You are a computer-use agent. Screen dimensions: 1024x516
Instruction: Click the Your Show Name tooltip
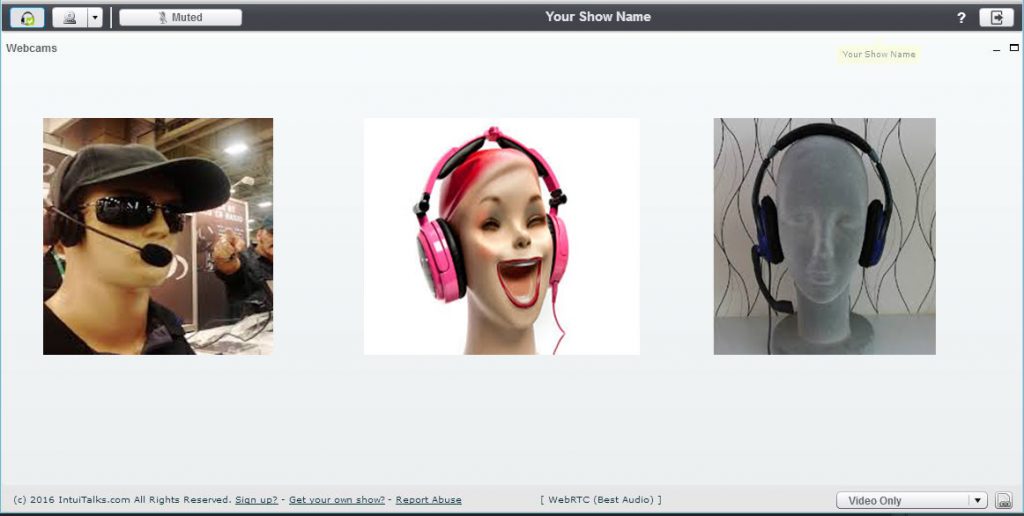point(878,54)
